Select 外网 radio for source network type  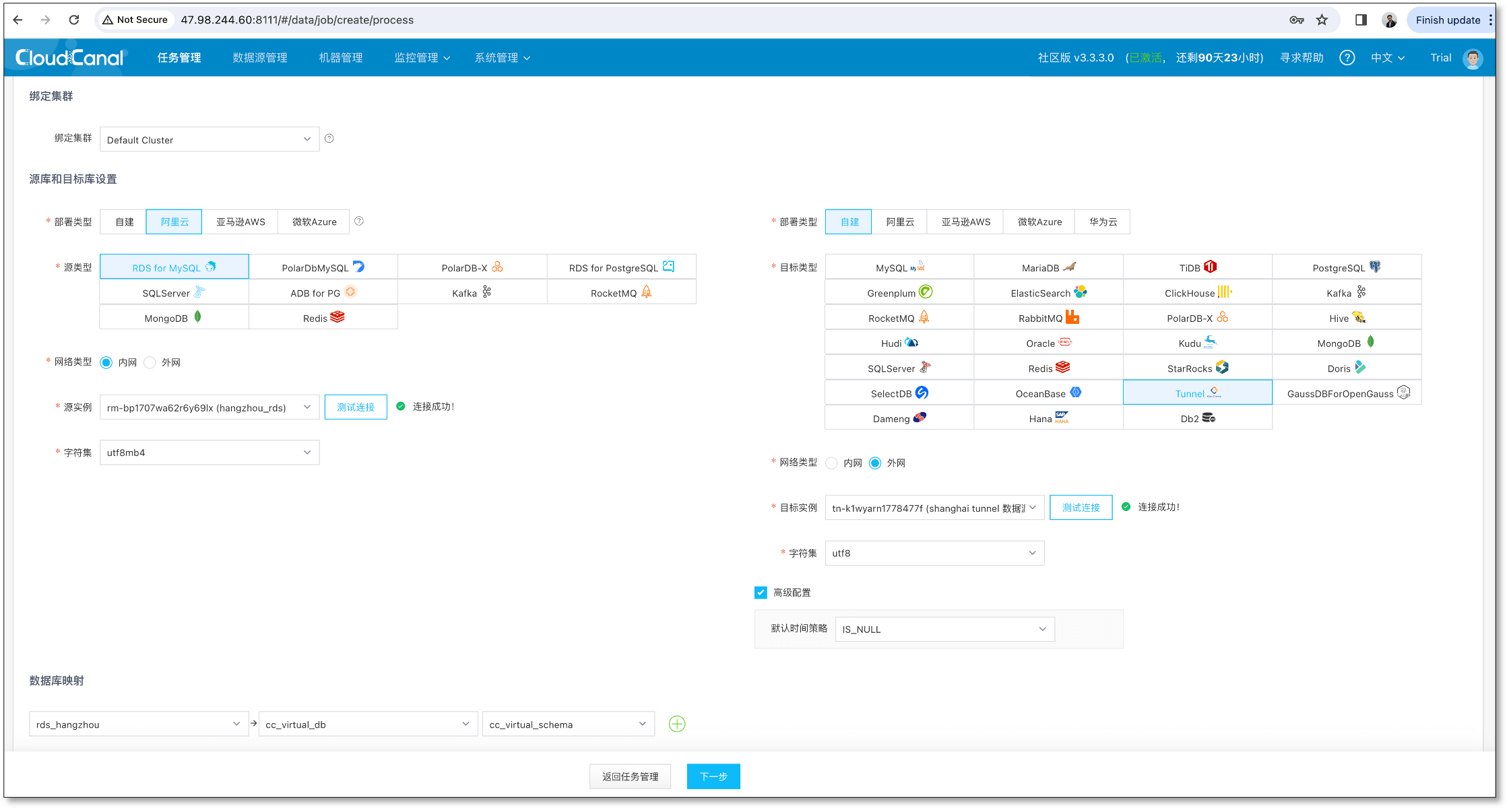pos(150,363)
